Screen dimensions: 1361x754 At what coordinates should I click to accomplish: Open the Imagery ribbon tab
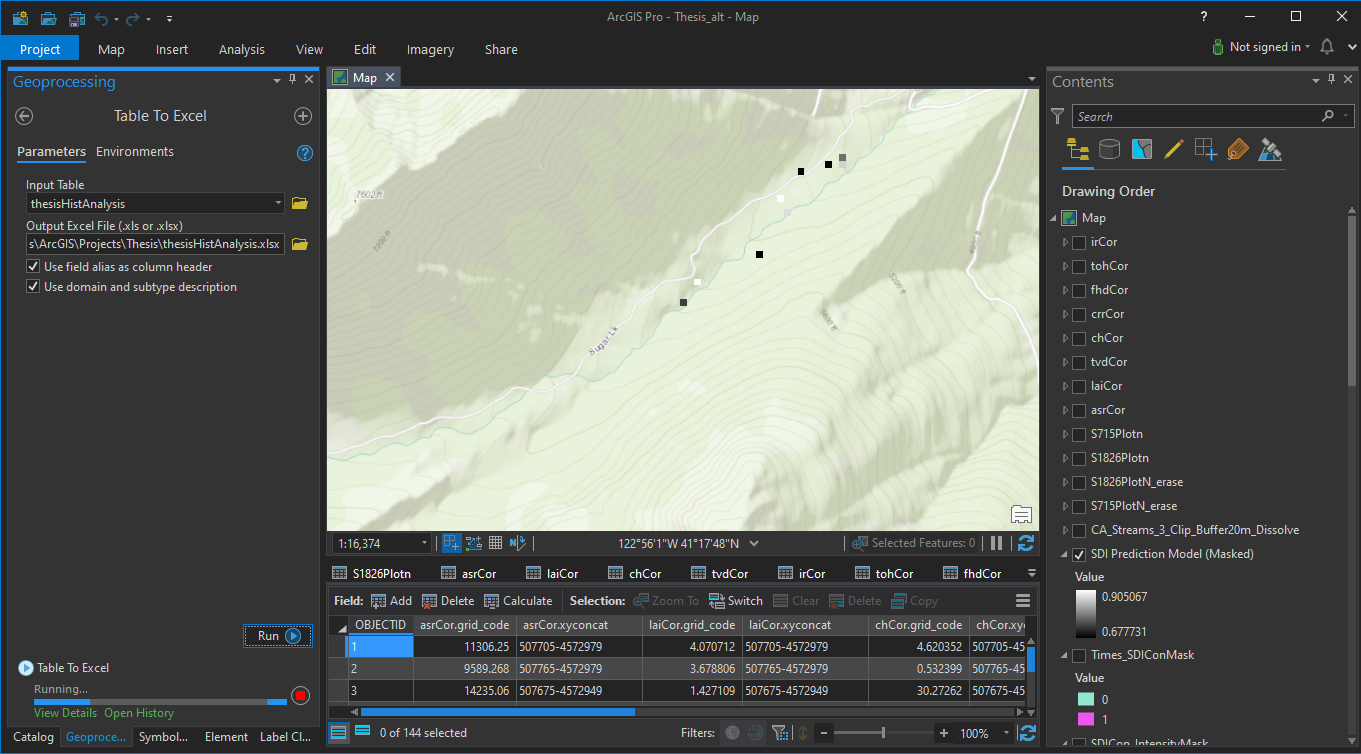[x=430, y=49]
